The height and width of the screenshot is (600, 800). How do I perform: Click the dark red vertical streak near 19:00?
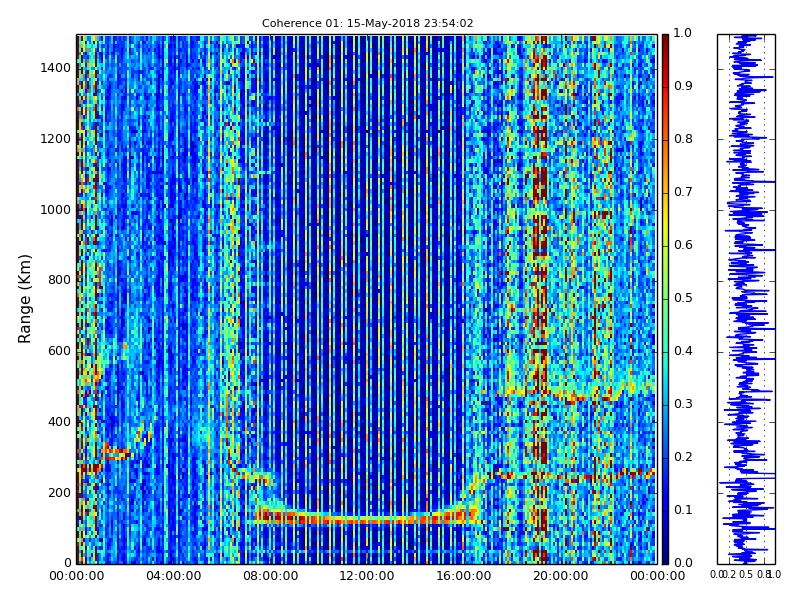(540, 299)
